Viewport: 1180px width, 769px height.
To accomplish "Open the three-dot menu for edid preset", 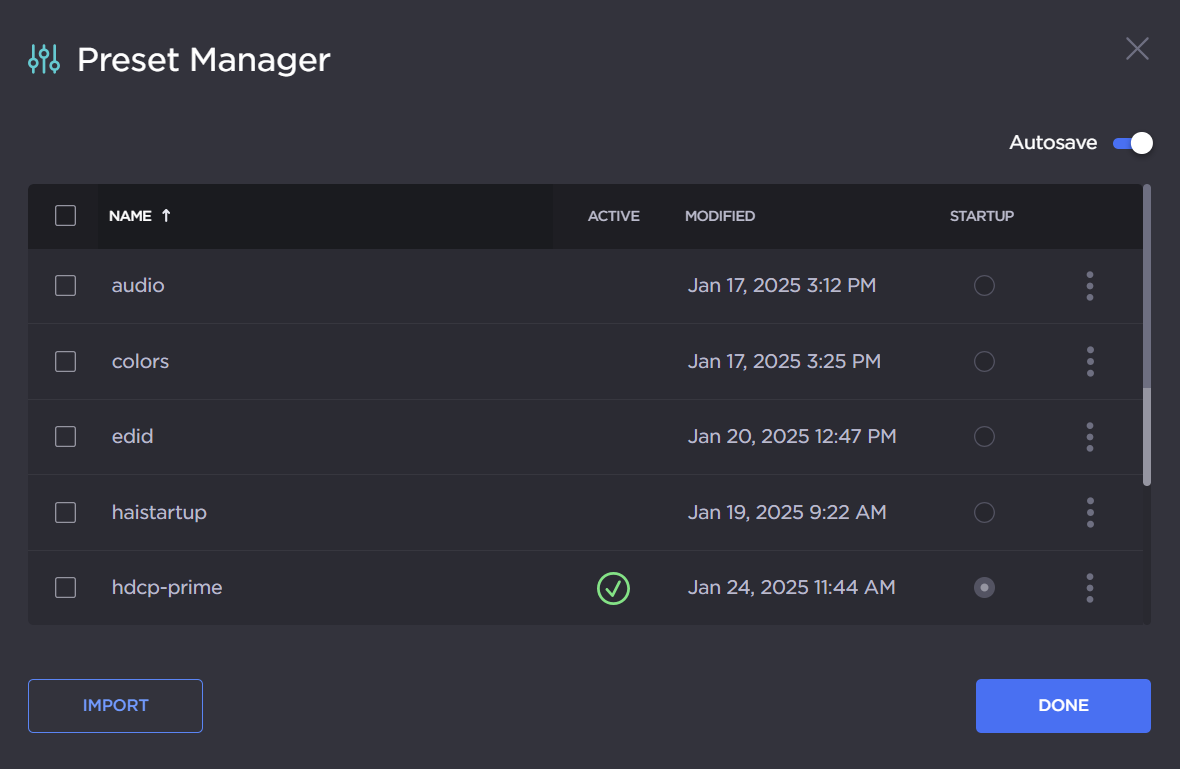I will 1089,437.
